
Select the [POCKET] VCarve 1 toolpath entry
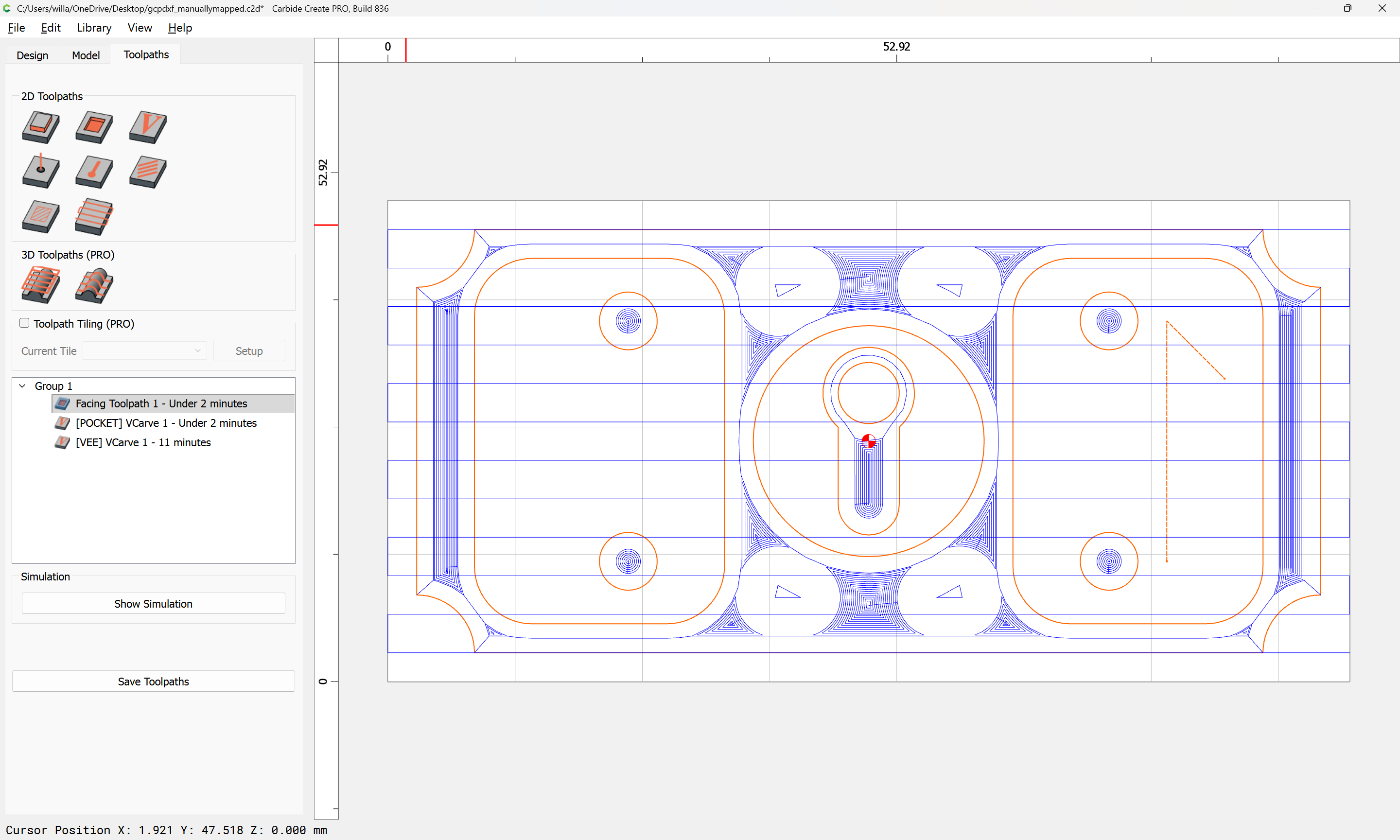coord(166,423)
